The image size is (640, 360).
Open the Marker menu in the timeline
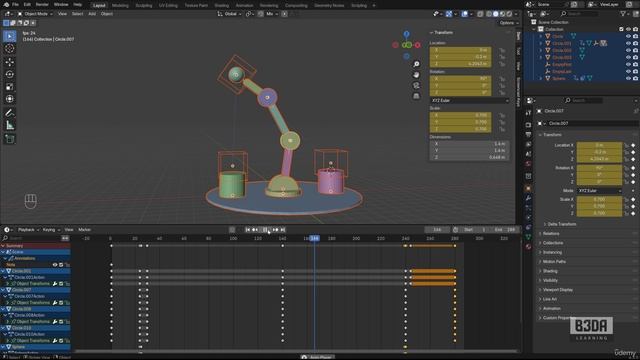pos(84,230)
